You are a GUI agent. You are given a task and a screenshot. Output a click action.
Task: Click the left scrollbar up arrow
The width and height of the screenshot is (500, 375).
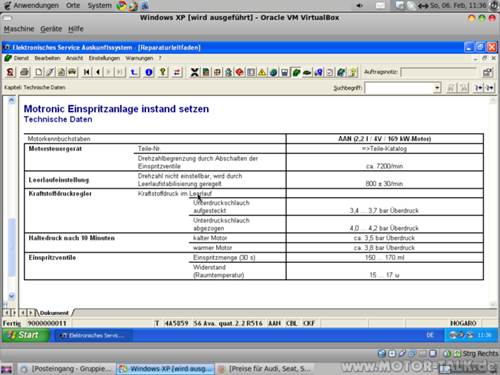[x=12, y=100]
